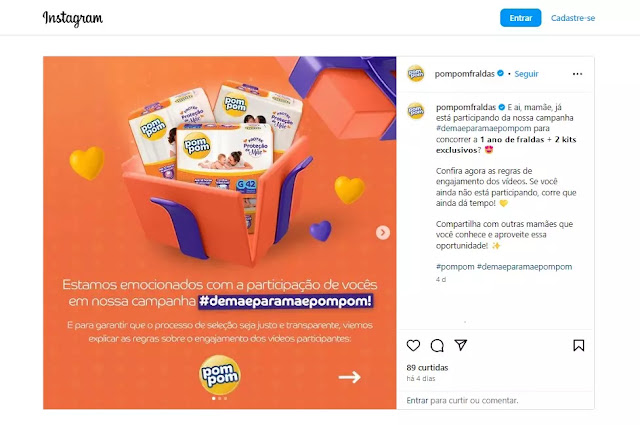
Task: Like the post with the heart icon
Action: point(413,345)
